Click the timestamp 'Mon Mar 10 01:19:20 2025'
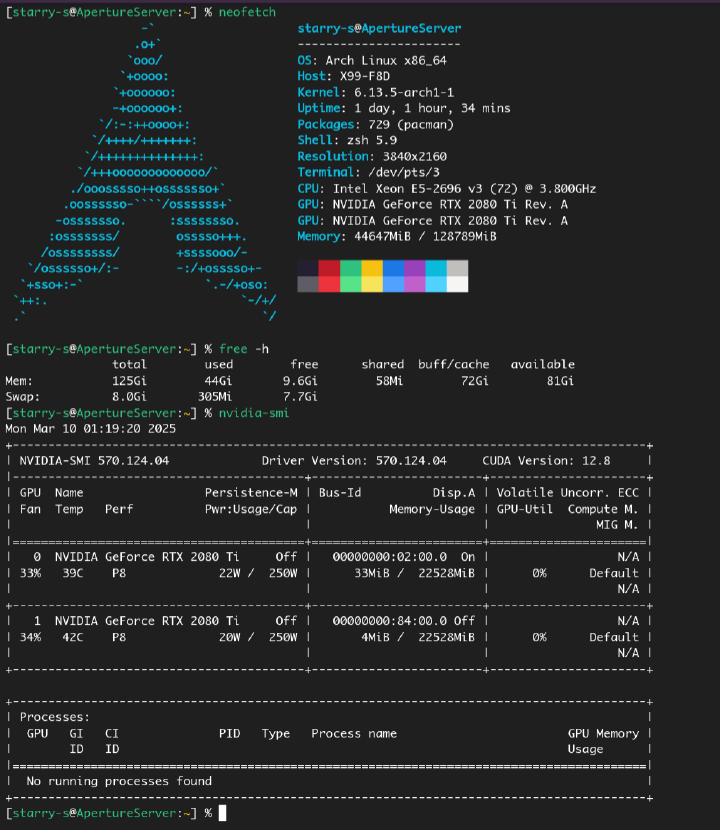This screenshot has width=720, height=830. coord(91,429)
